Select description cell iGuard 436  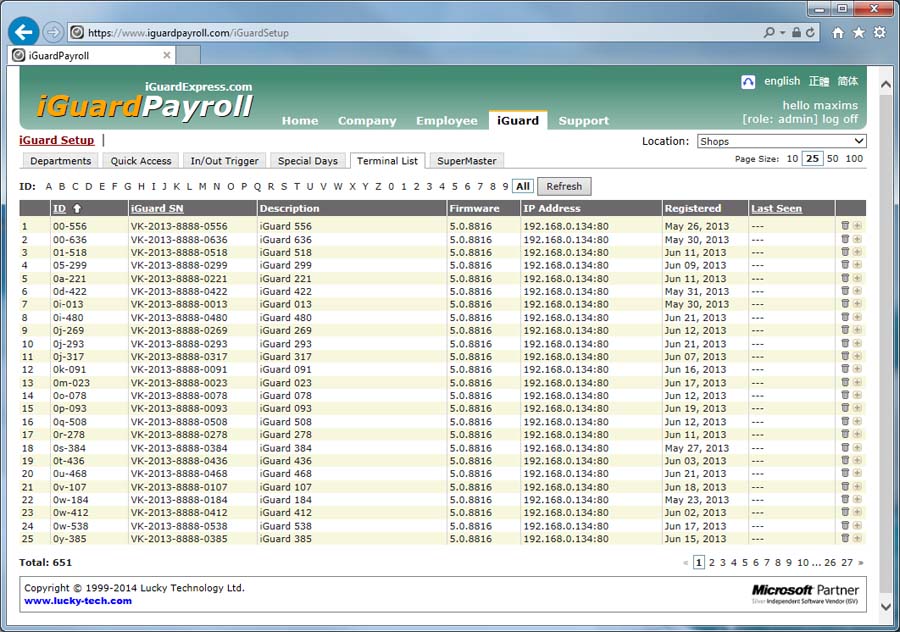tap(286, 460)
